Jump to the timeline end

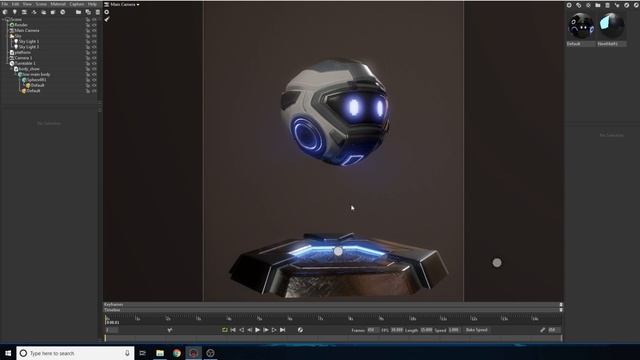click(x=282, y=330)
